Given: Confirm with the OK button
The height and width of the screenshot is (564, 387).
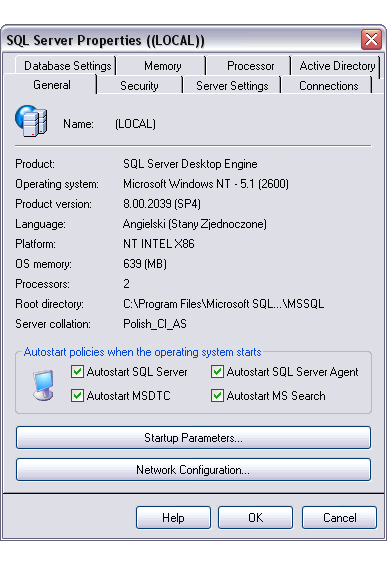Looking at the screenshot, I should click(255, 518).
